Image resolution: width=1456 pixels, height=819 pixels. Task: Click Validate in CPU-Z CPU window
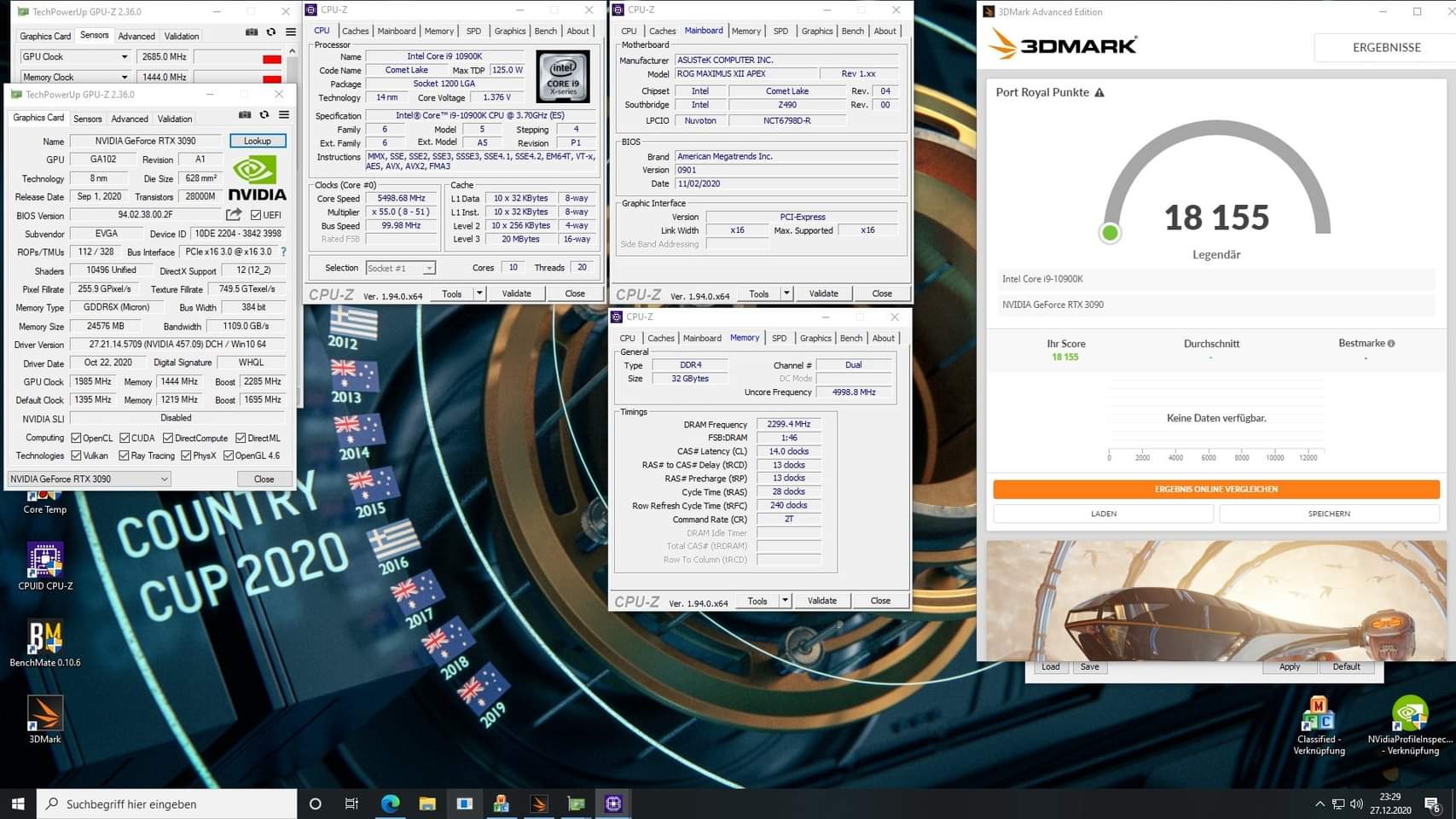pos(516,293)
